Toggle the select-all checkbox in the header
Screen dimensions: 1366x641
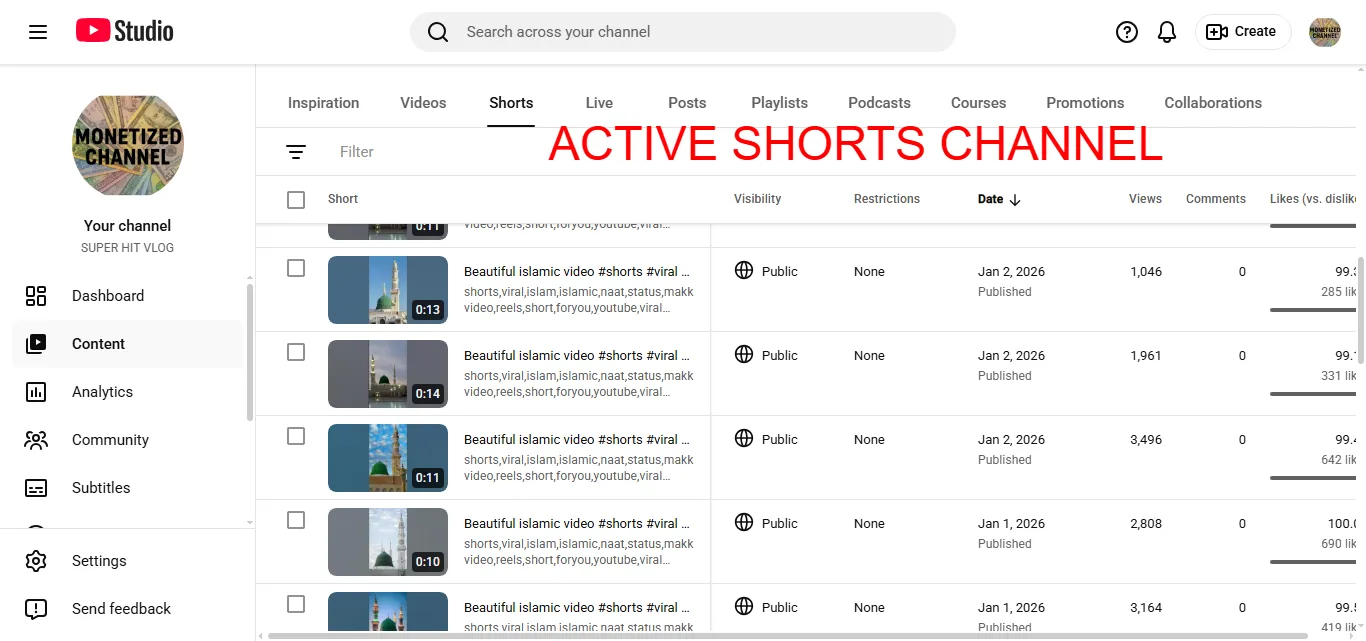tap(296, 200)
